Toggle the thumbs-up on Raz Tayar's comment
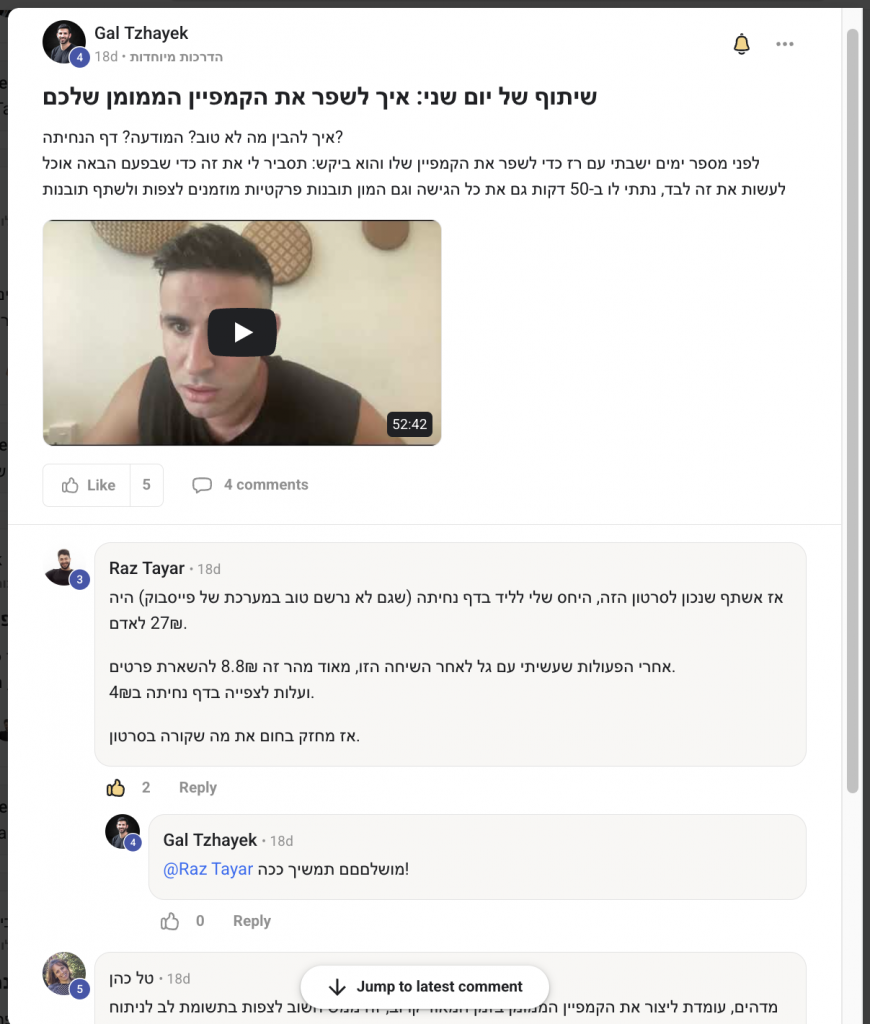The width and height of the screenshot is (870, 1024). pyautogui.click(x=116, y=788)
